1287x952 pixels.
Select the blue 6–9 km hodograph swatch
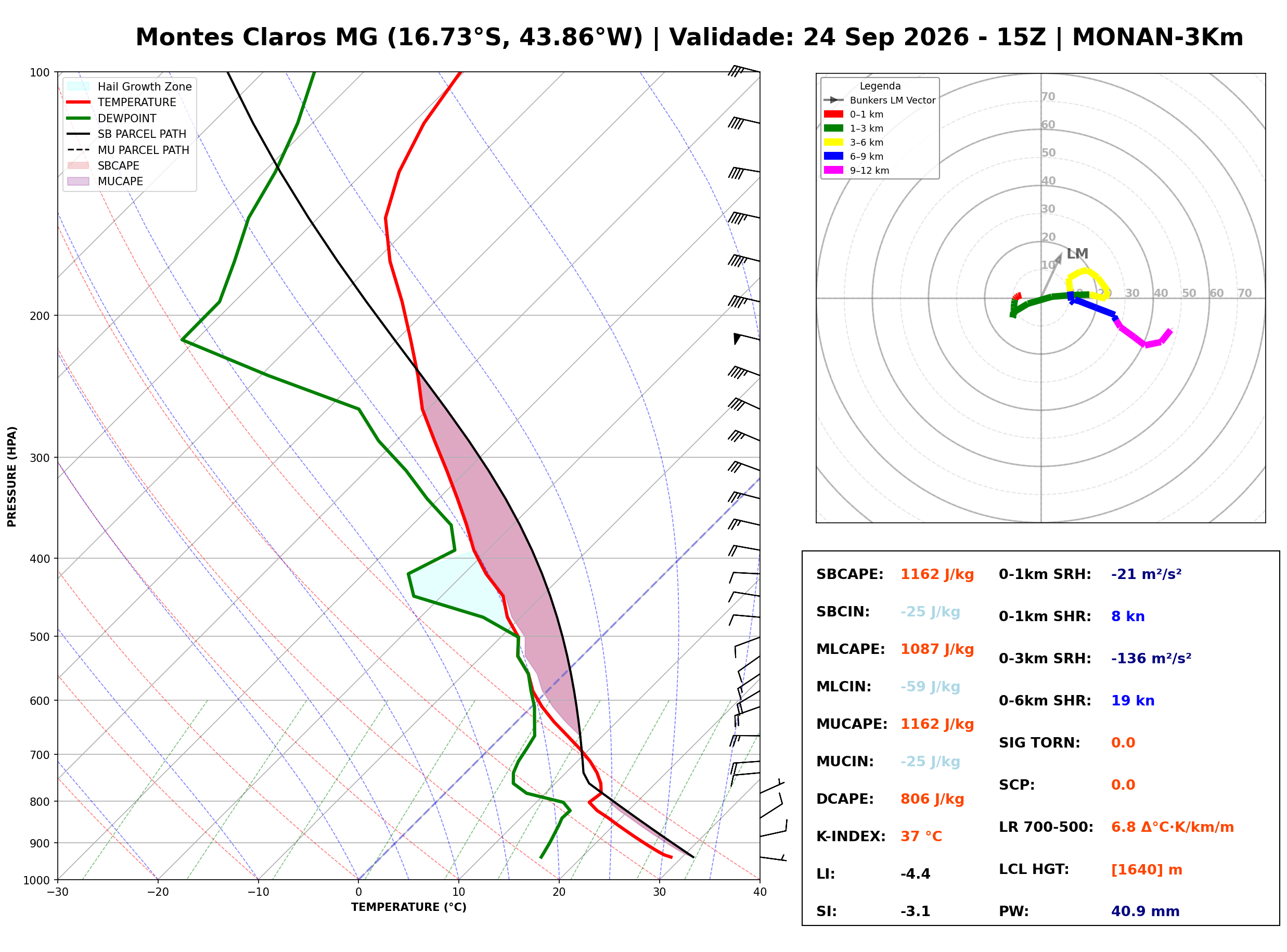pyautogui.click(x=833, y=156)
